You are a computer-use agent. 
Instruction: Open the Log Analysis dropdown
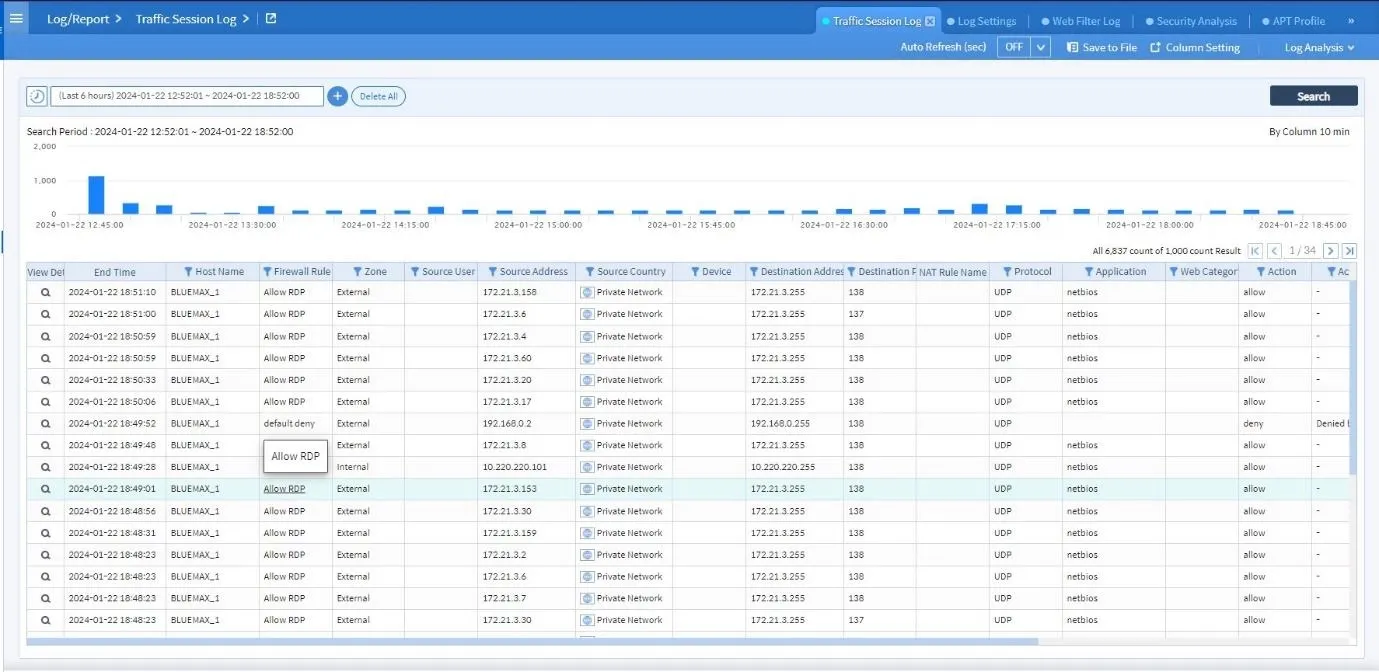point(1318,47)
